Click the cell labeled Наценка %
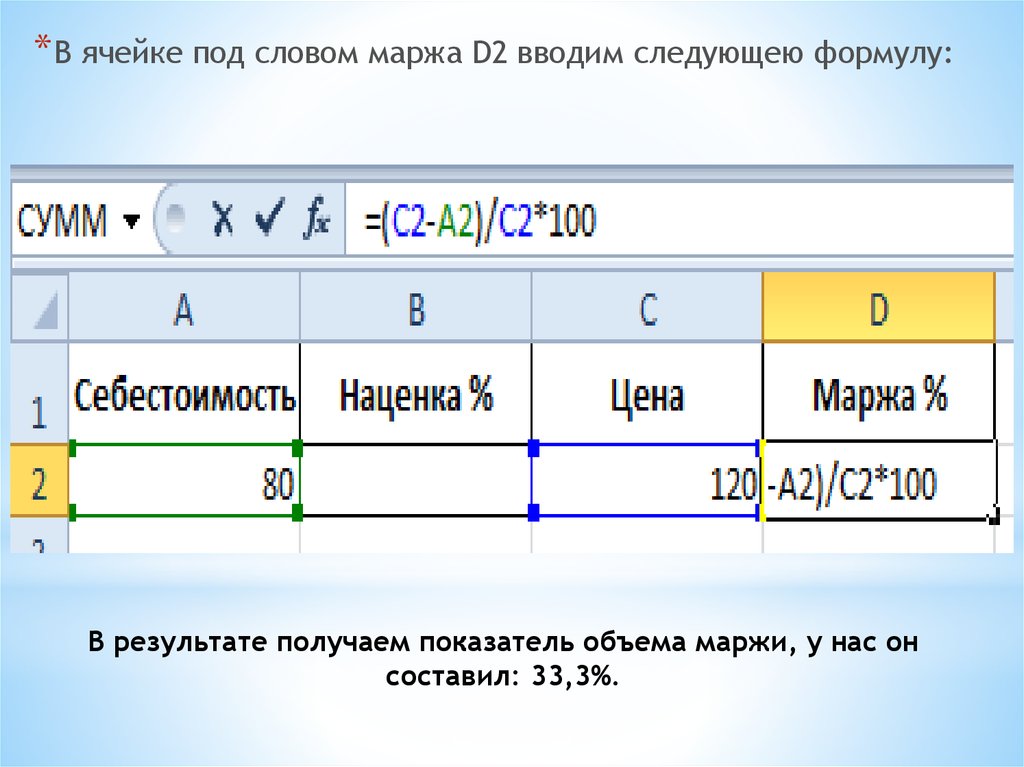The width and height of the screenshot is (1024, 767). pyautogui.click(x=416, y=393)
